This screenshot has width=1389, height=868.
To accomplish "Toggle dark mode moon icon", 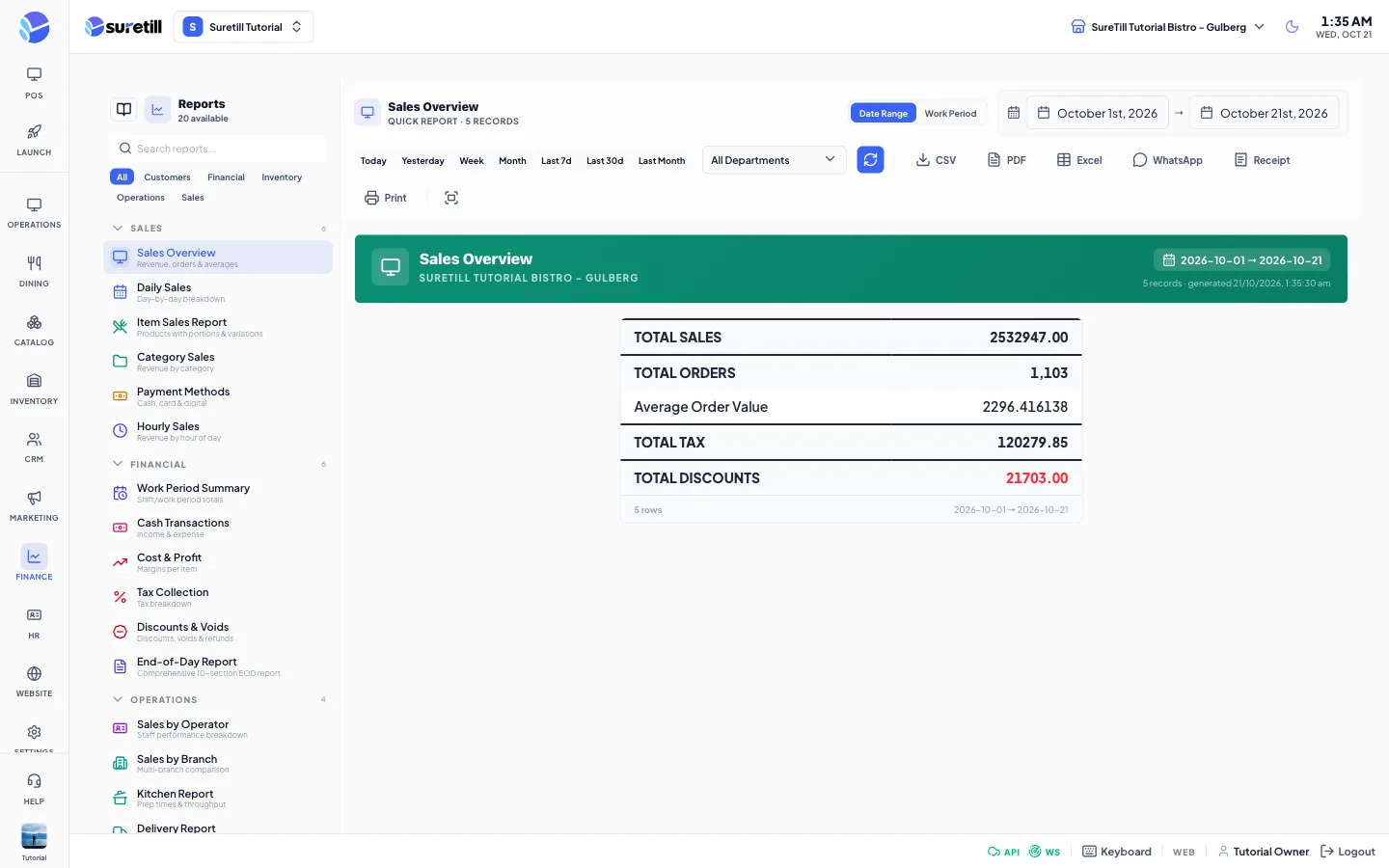I will click(x=1293, y=27).
